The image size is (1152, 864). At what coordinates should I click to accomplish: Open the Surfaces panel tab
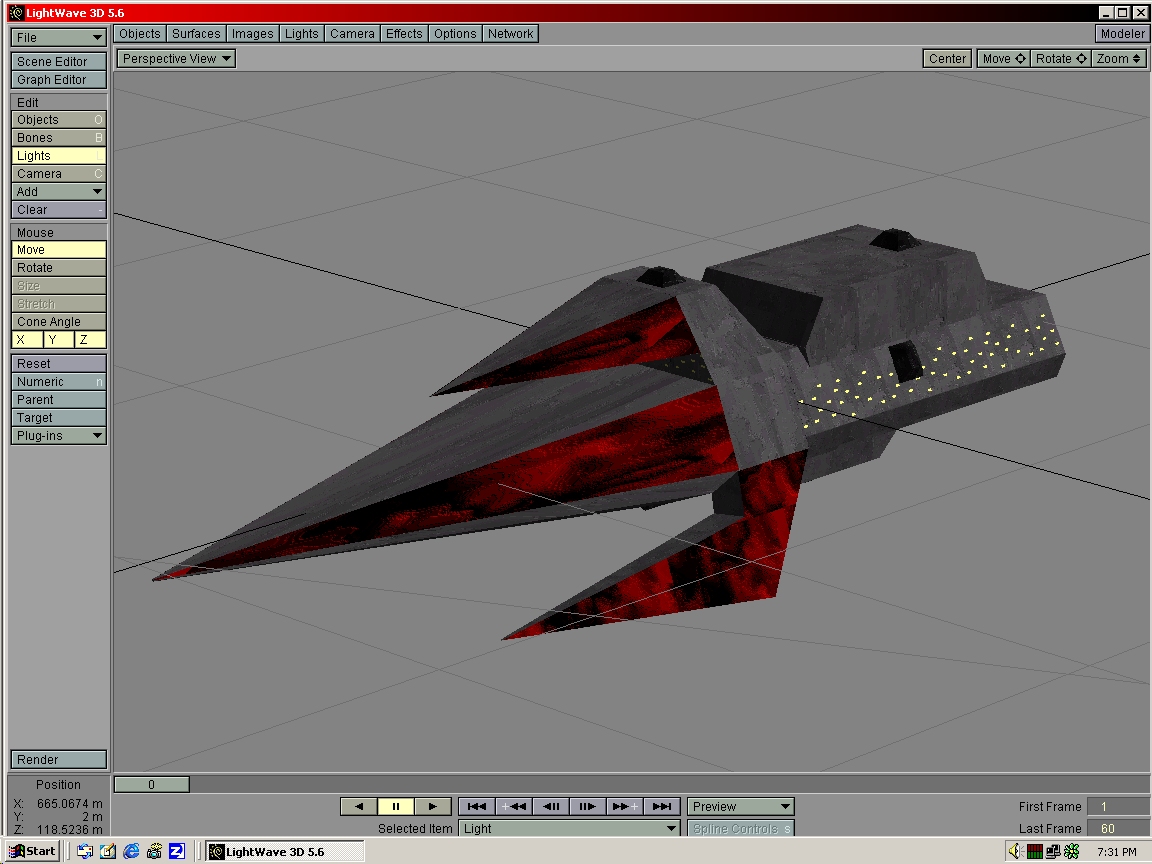pyautogui.click(x=196, y=33)
